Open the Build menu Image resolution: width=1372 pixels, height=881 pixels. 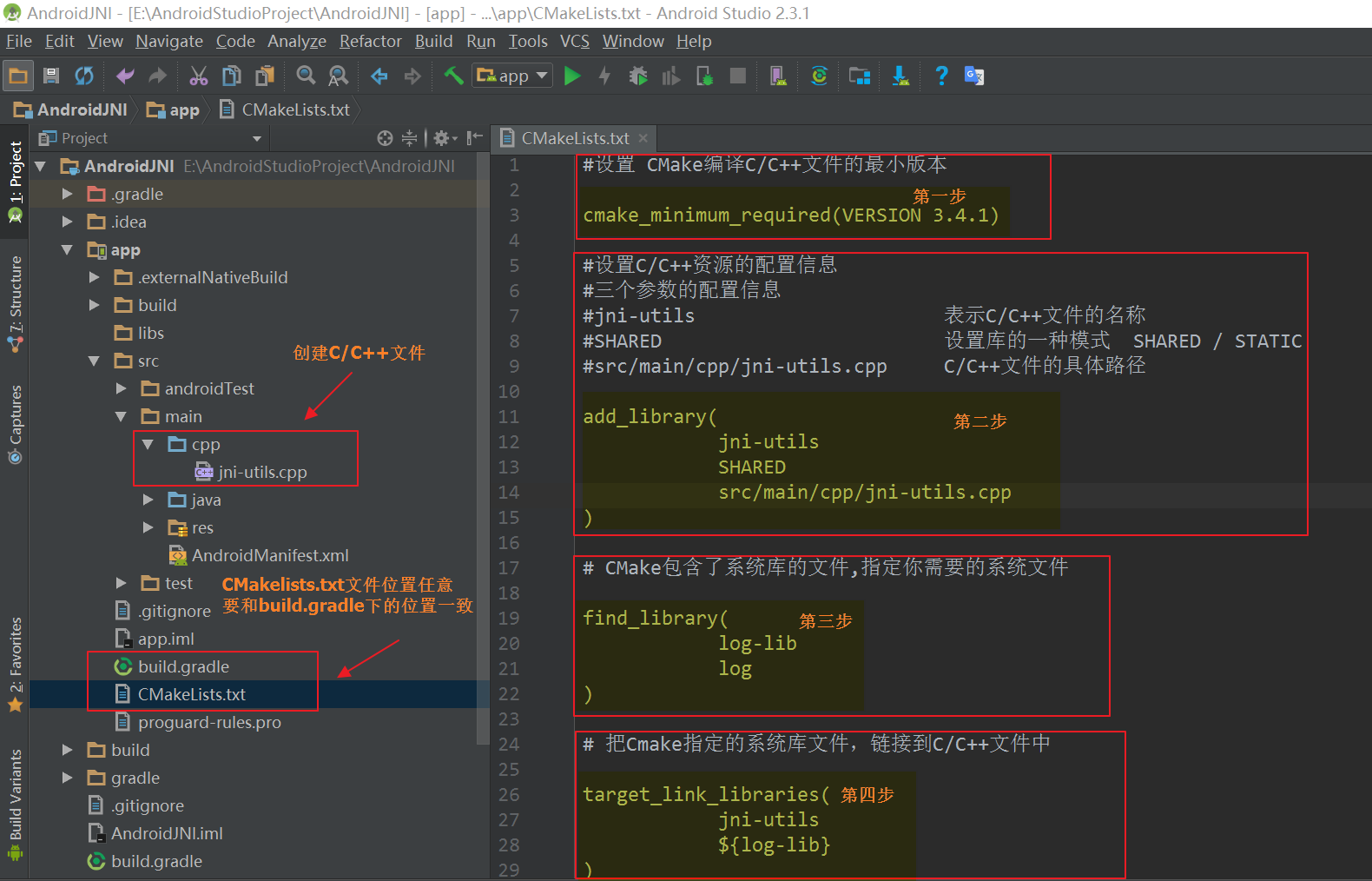[434, 41]
